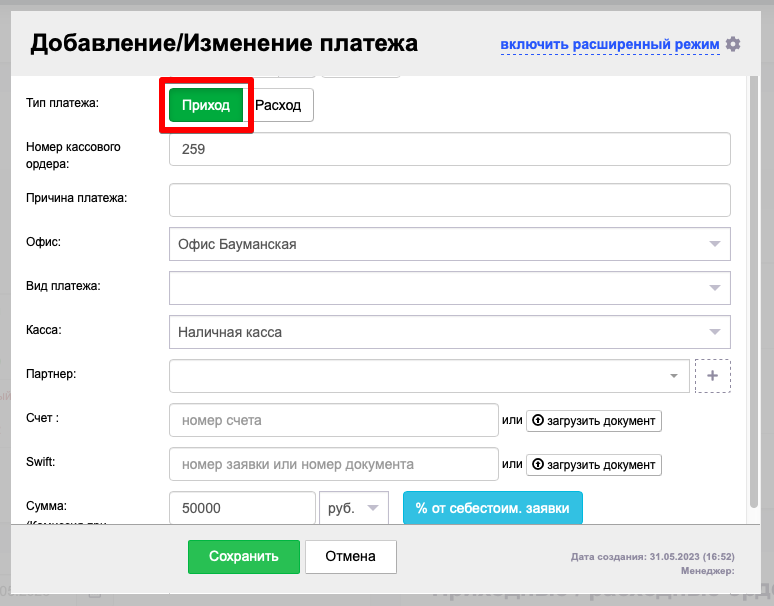Focus the Swift номер заявки field
Viewport: 774px width, 606px height.
pyautogui.click(x=334, y=464)
